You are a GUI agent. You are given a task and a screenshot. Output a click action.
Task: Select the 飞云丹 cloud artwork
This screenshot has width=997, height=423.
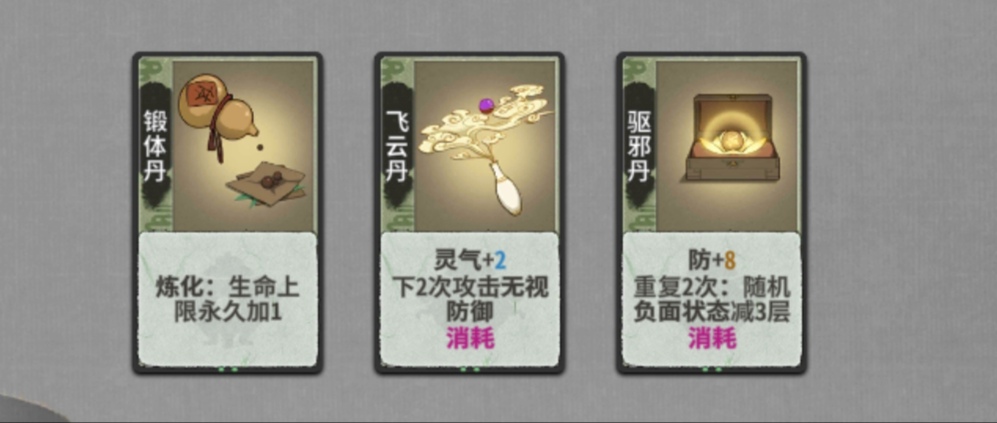tap(486, 146)
